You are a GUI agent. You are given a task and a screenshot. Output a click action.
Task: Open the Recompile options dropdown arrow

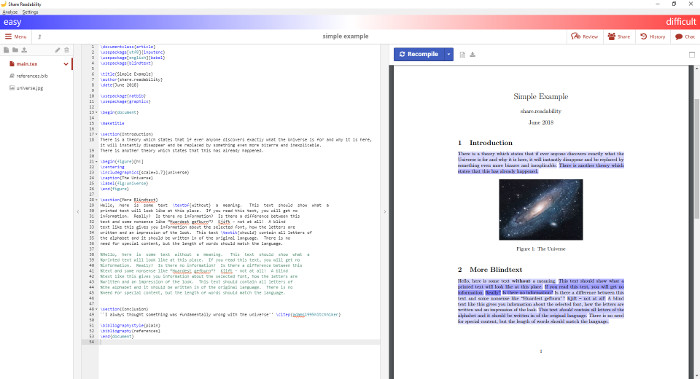tap(449, 54)
